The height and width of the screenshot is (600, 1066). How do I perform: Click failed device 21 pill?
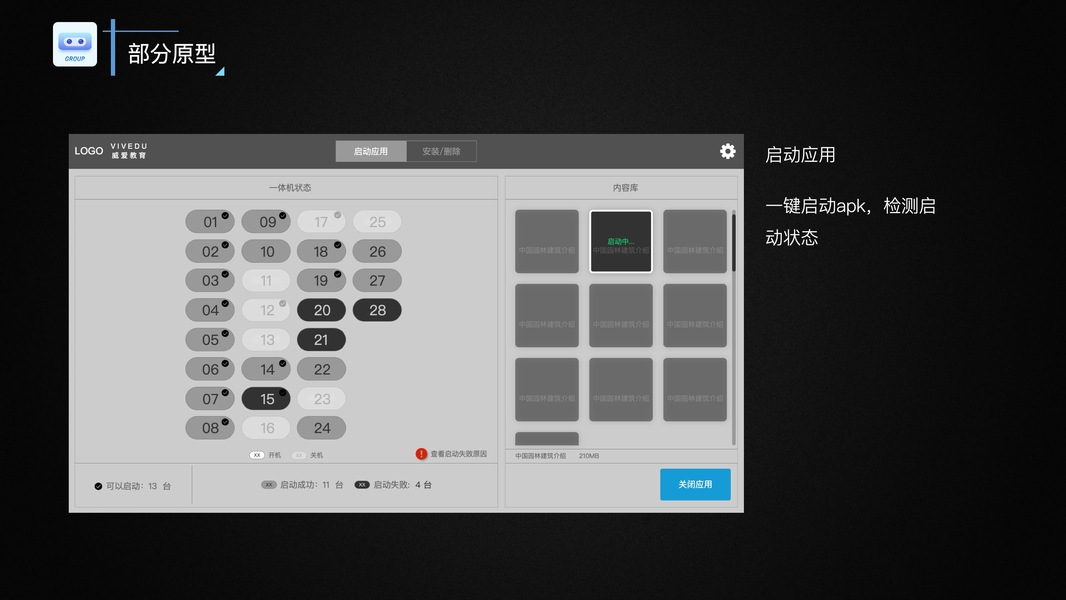pyautogui.click(x=322, y=340)
